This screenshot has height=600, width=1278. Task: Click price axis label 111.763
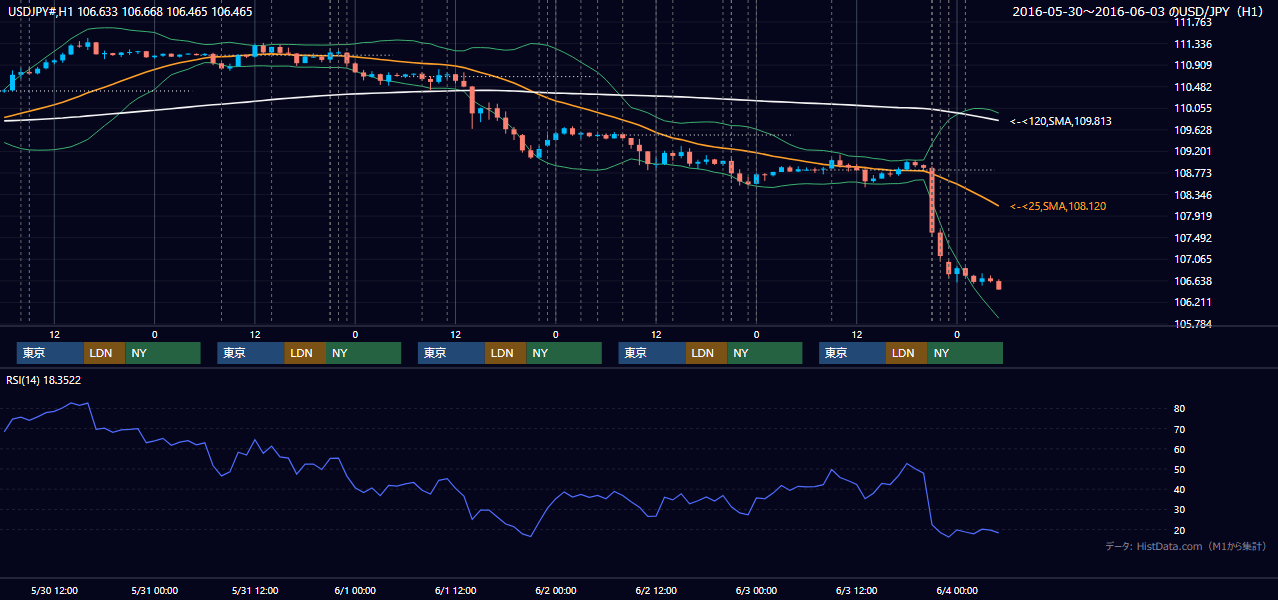click(1193, 22)
